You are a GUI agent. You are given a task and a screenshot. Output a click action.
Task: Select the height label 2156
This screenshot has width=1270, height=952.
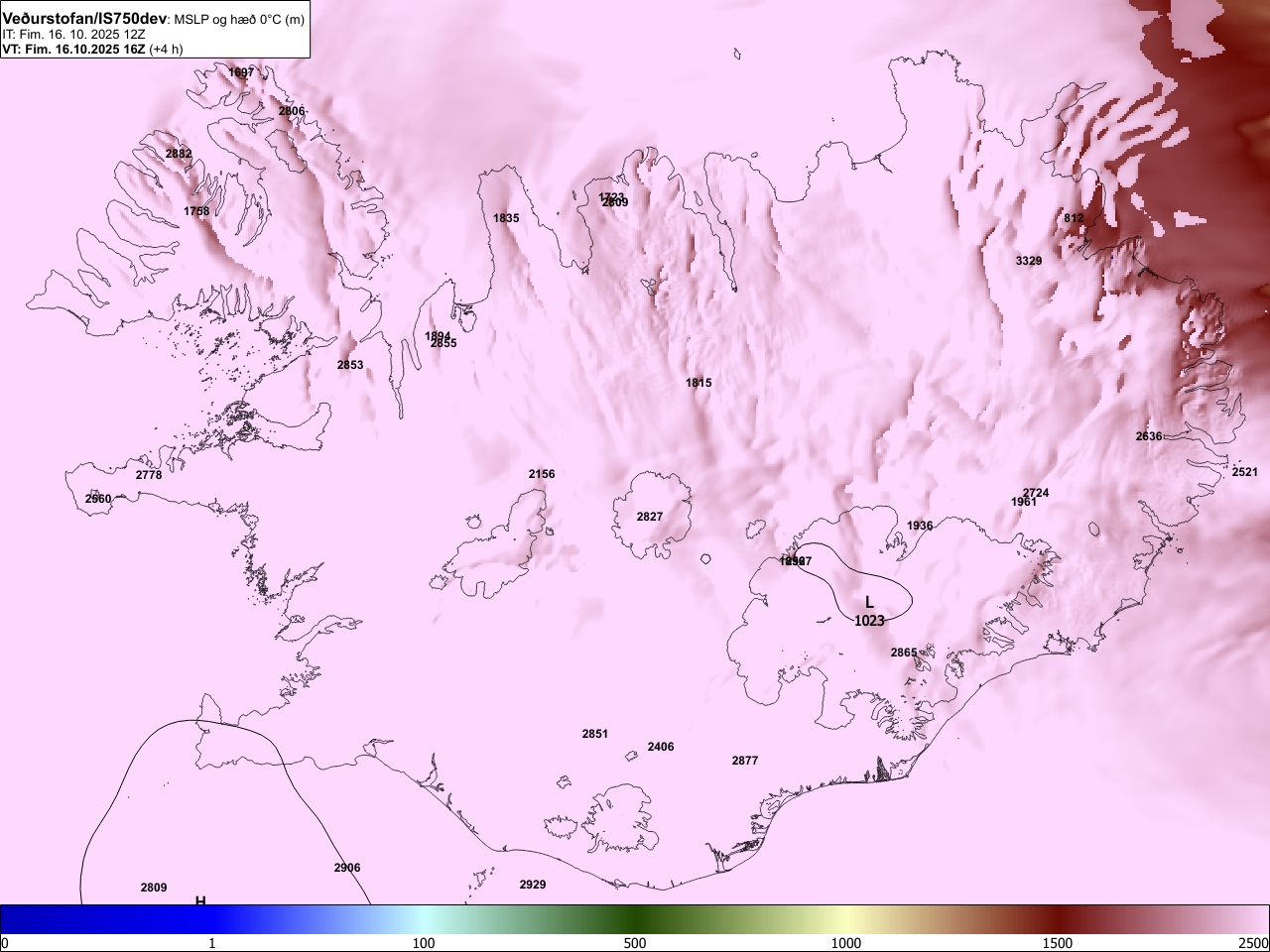coord(542,474)
